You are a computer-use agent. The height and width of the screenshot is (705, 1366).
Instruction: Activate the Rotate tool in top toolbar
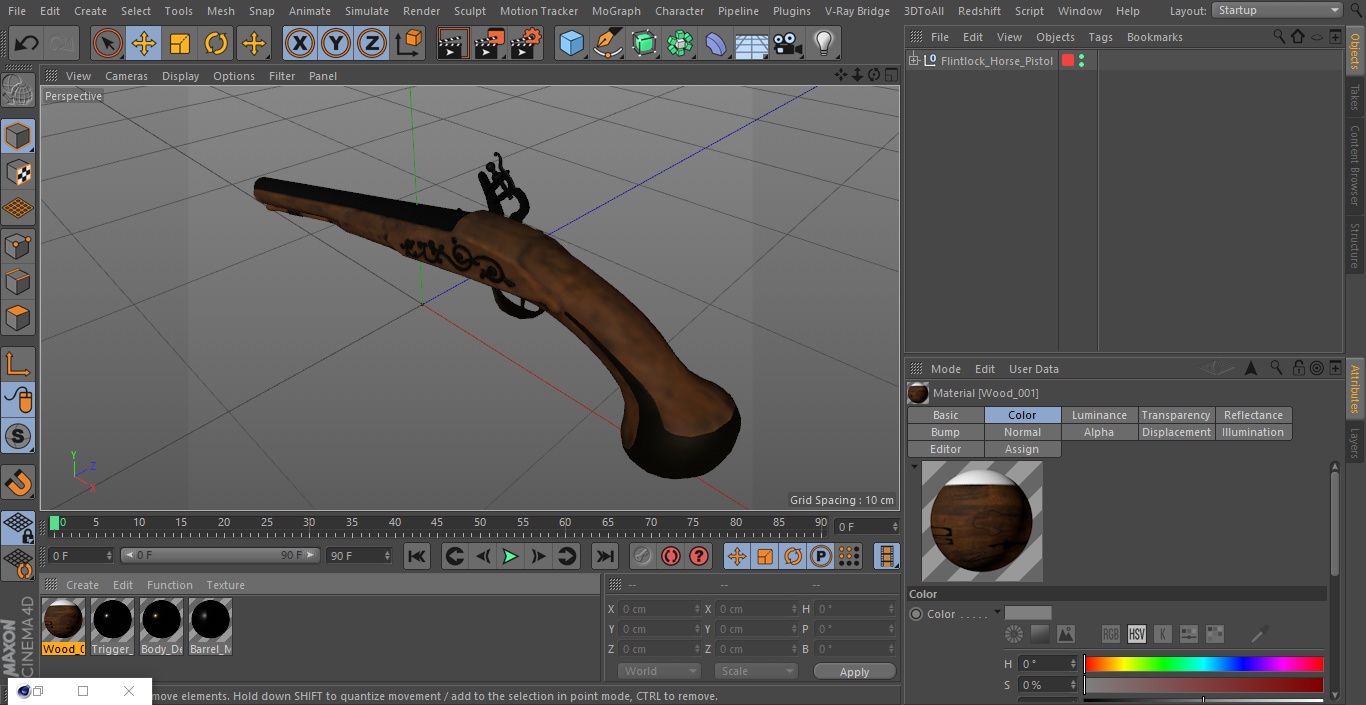pos(216,44)
